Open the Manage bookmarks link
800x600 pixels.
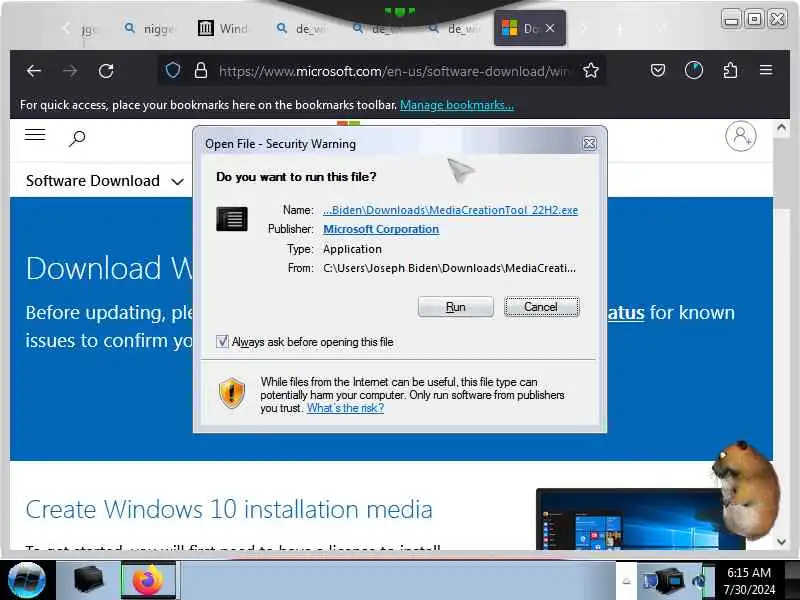457,105
